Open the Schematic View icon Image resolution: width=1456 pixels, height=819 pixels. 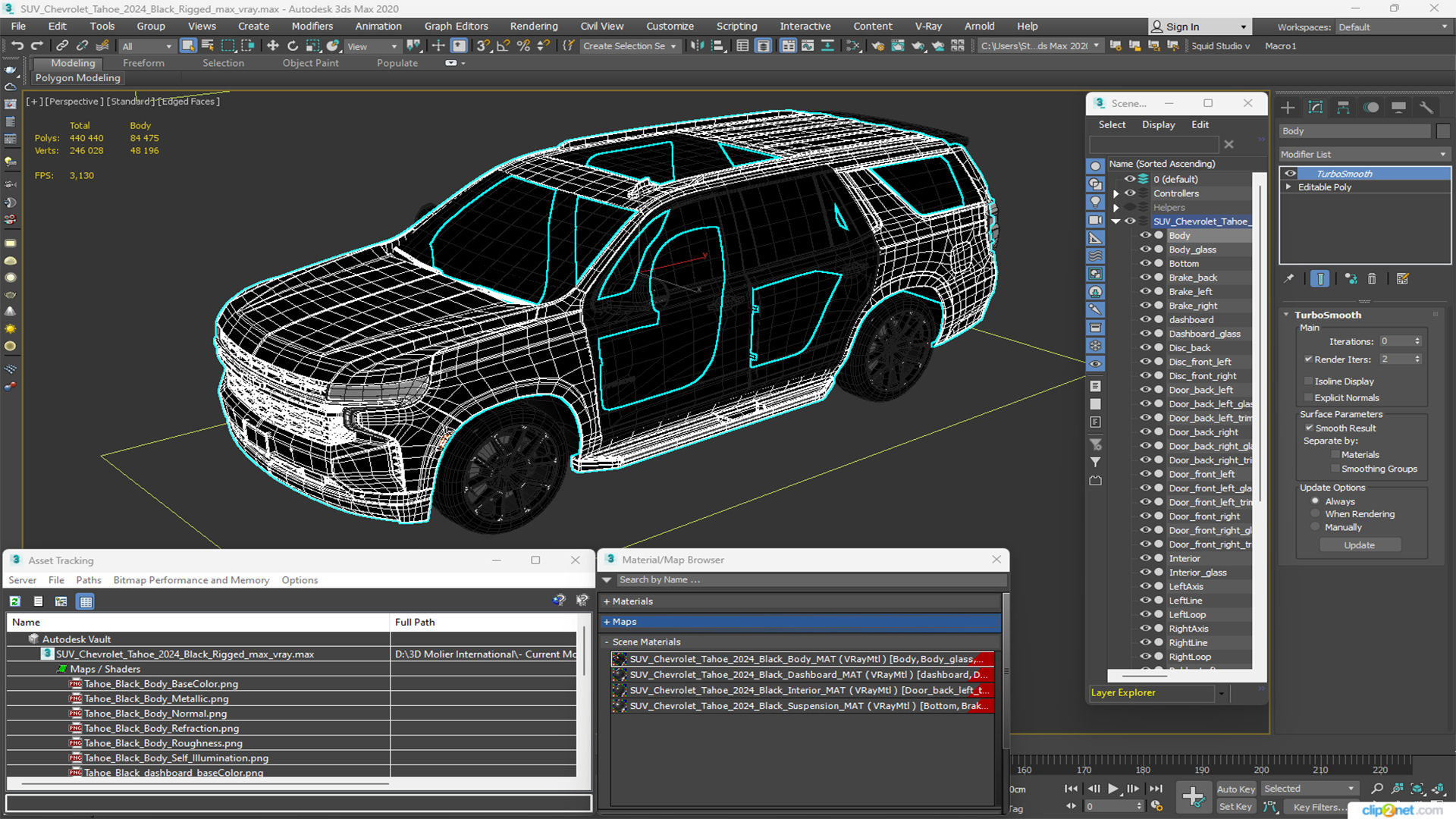[853, 46]
